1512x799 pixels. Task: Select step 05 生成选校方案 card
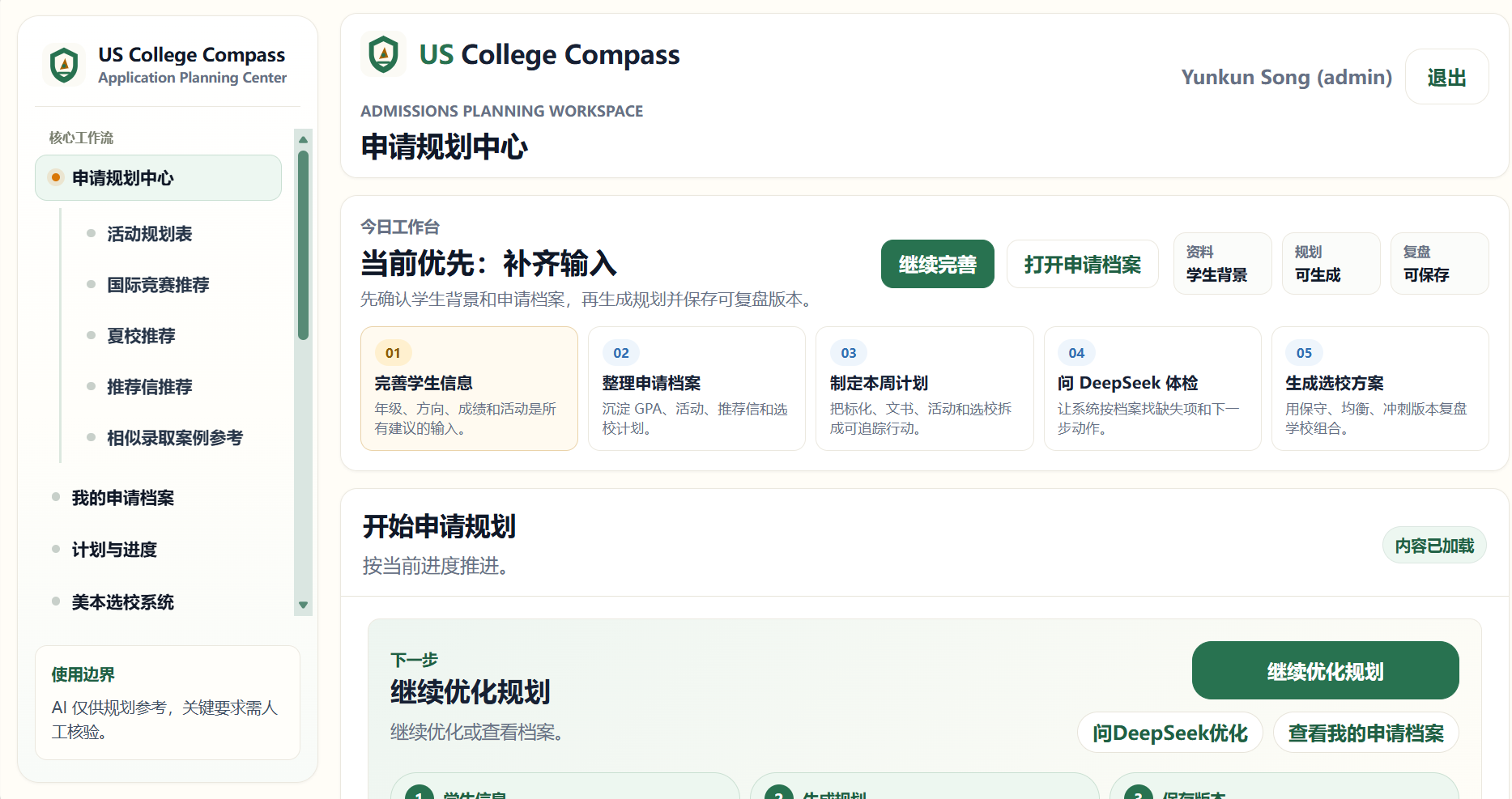1380,389
